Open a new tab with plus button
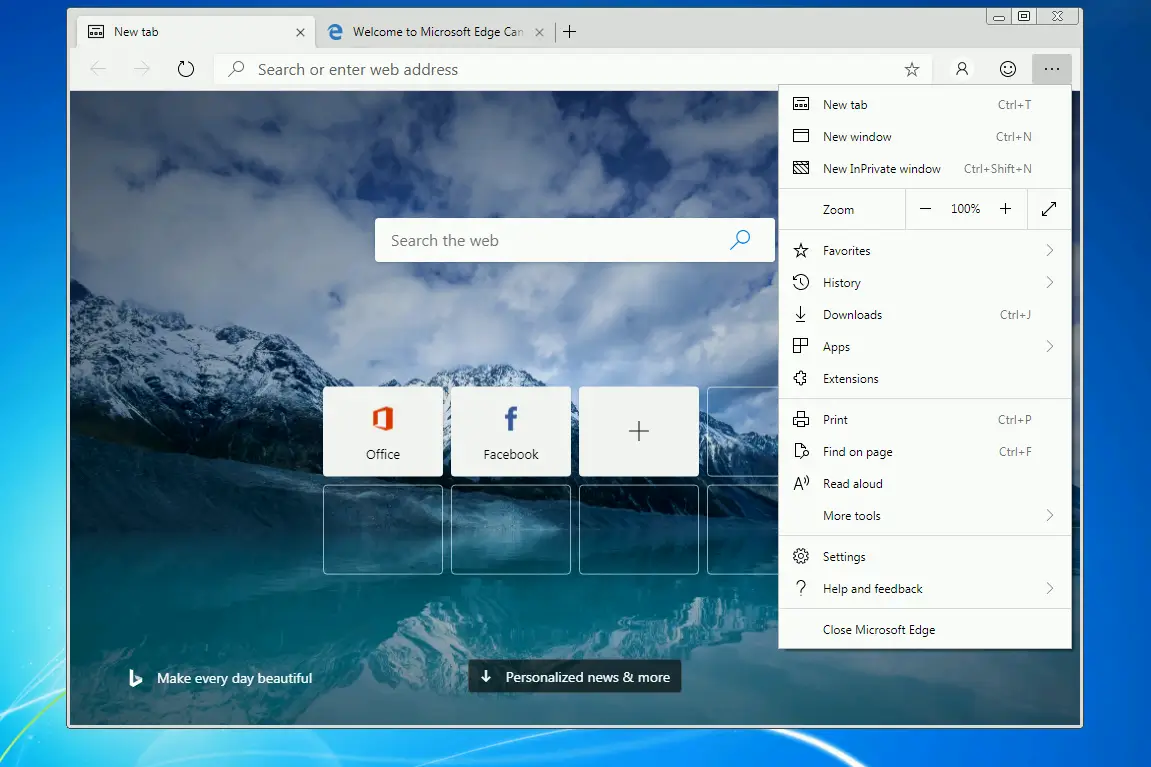 tap(570, 32)
